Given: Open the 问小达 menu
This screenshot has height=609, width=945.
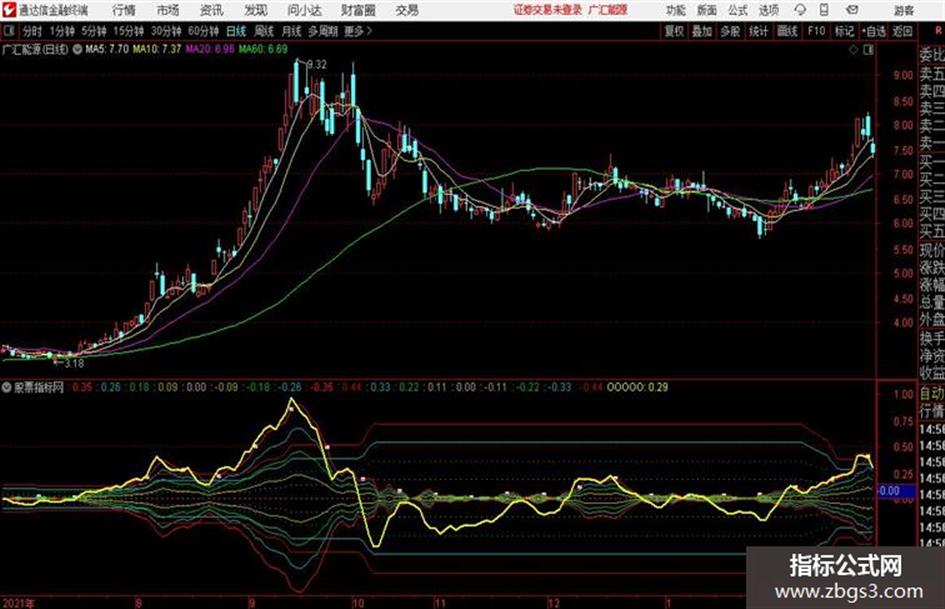Looking at the screenshot, I should [304, 10].
